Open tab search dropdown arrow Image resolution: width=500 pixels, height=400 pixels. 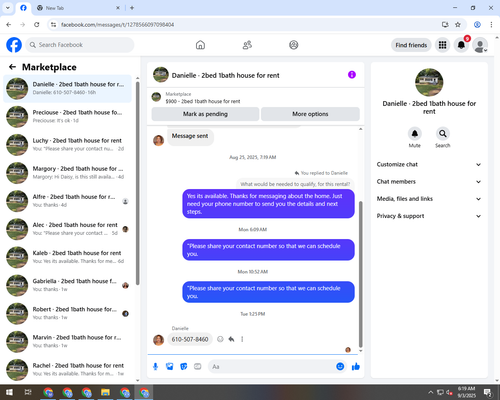tap(8, 8)
